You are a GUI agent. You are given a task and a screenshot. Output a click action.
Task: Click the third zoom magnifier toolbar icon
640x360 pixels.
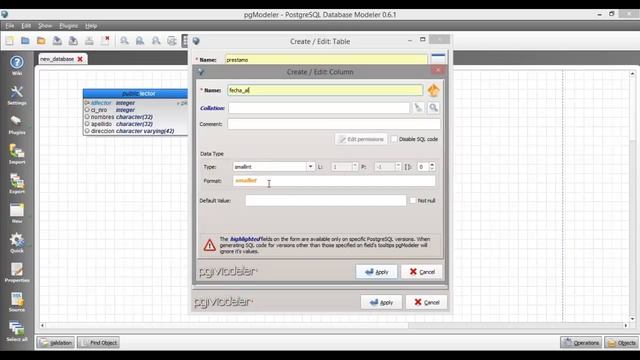pyautogui.click(x=156, y=41)
